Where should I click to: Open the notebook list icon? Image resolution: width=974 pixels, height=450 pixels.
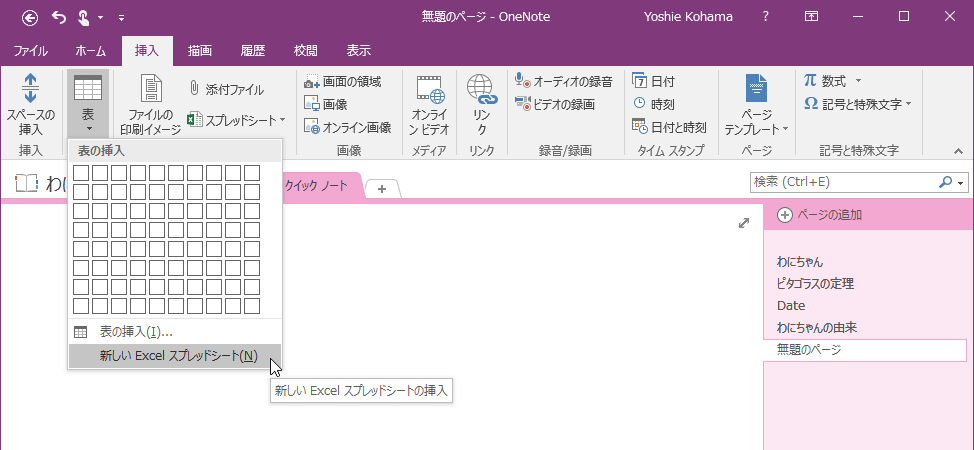pyautogui.click(x=27, y=183)
